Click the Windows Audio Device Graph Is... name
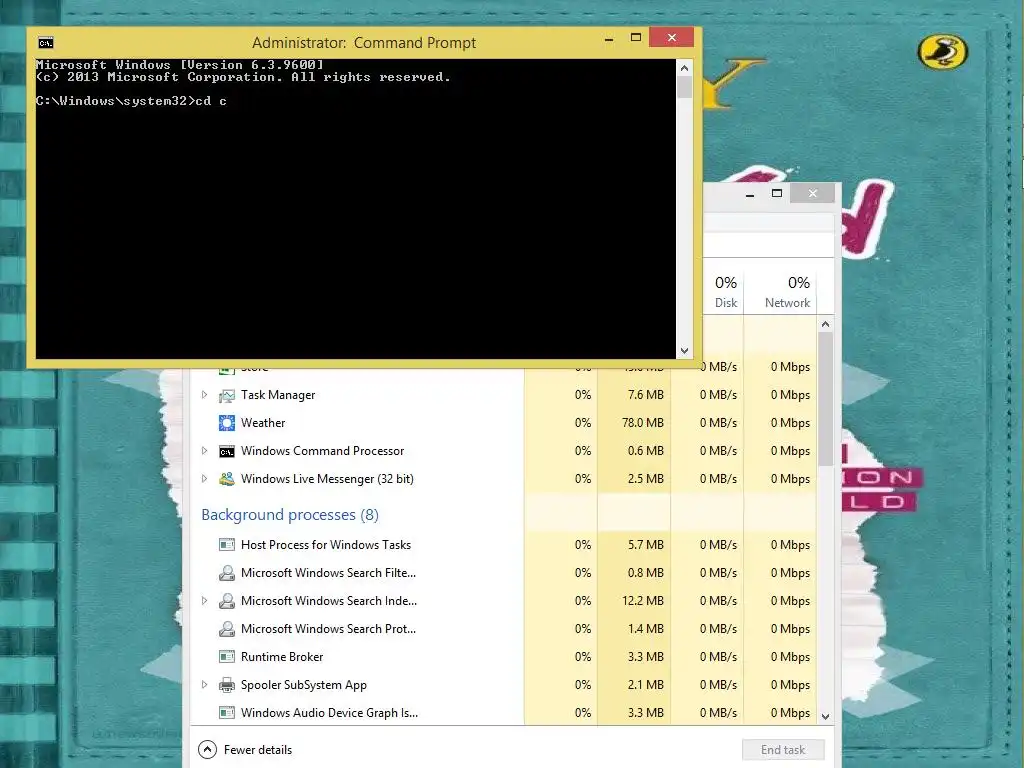Image resolution: width=1024 pixels, height=768 pixels. click(329, 713)
